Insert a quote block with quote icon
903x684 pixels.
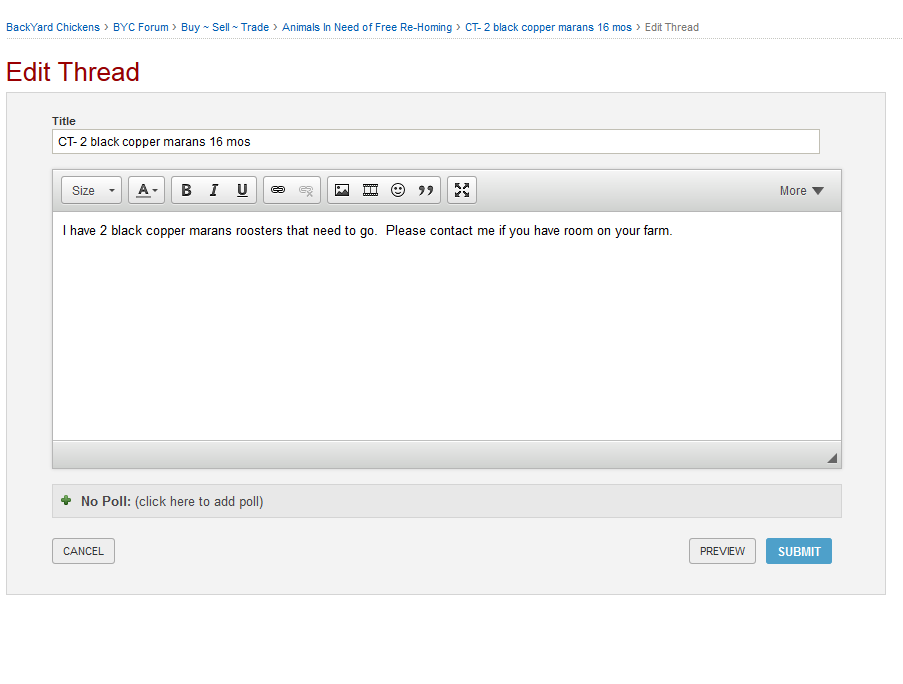[426, 190]
